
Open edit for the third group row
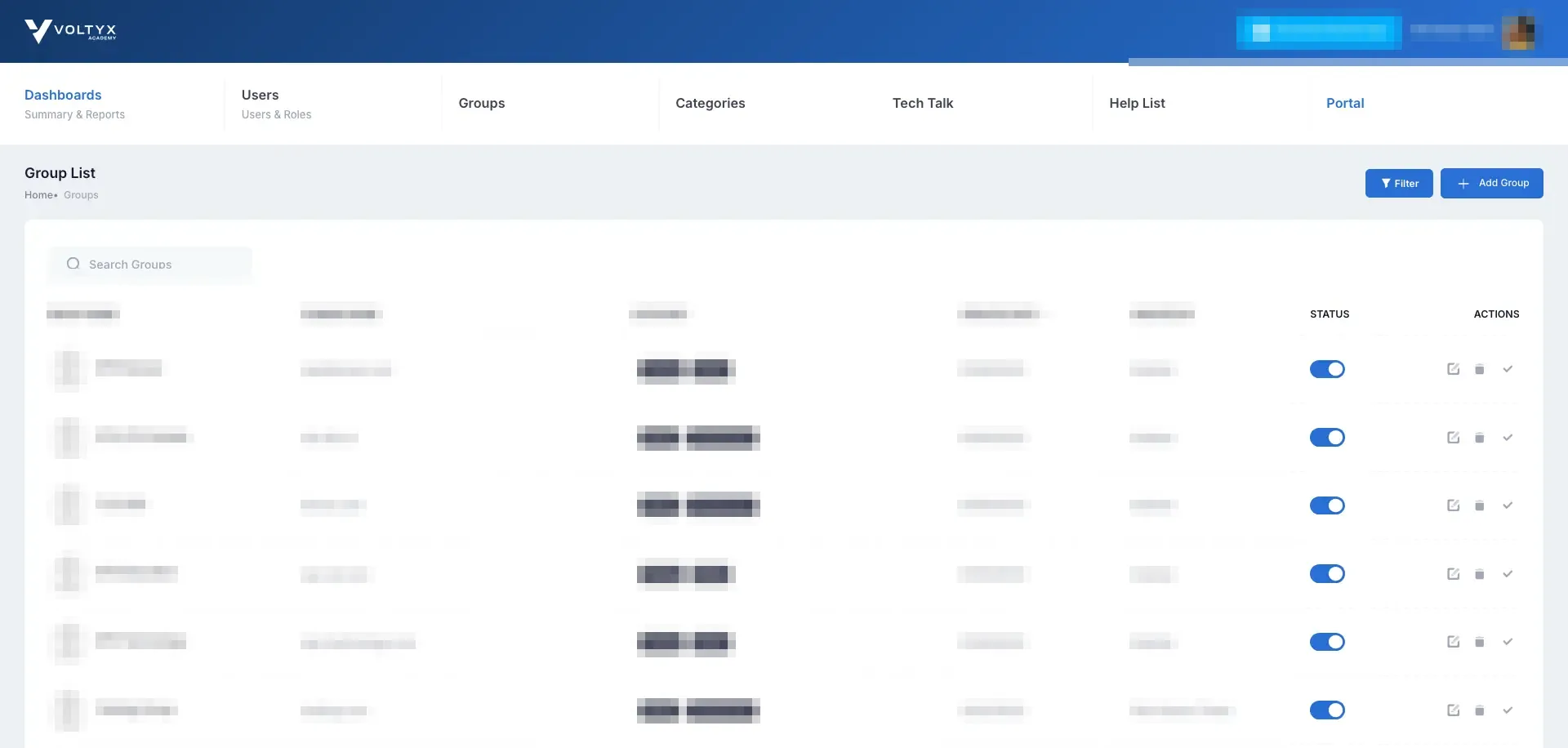pyautogui.click(x=1453, y=505)
